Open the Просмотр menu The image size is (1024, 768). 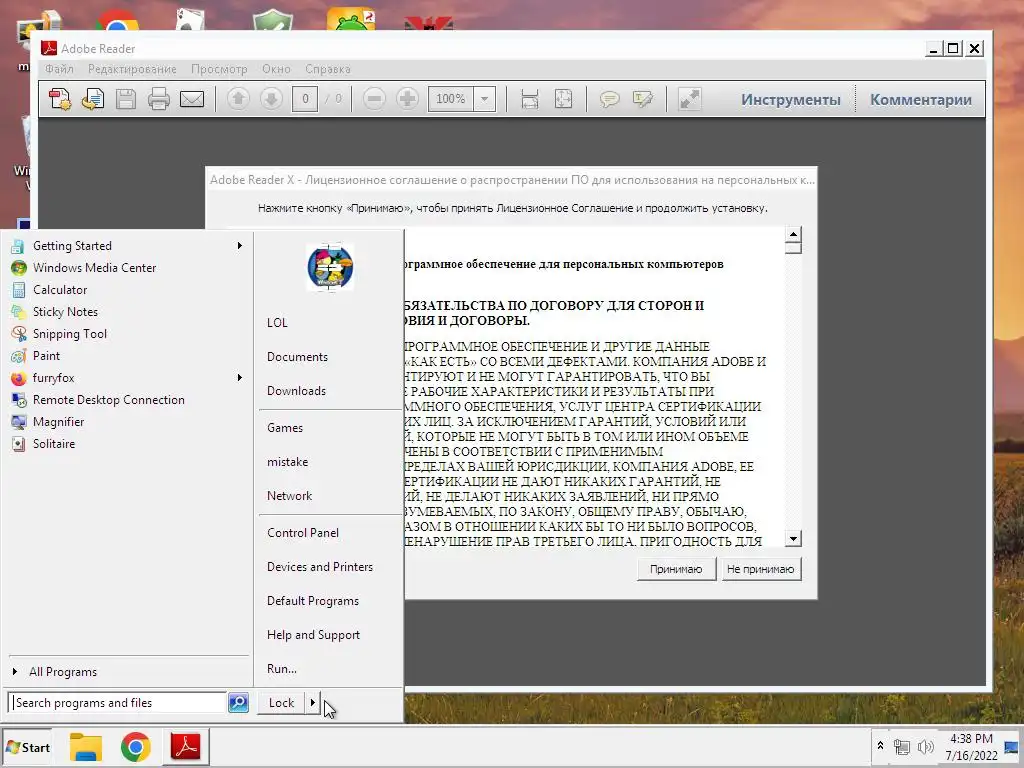pyautogui.click(x=219, y=69)
